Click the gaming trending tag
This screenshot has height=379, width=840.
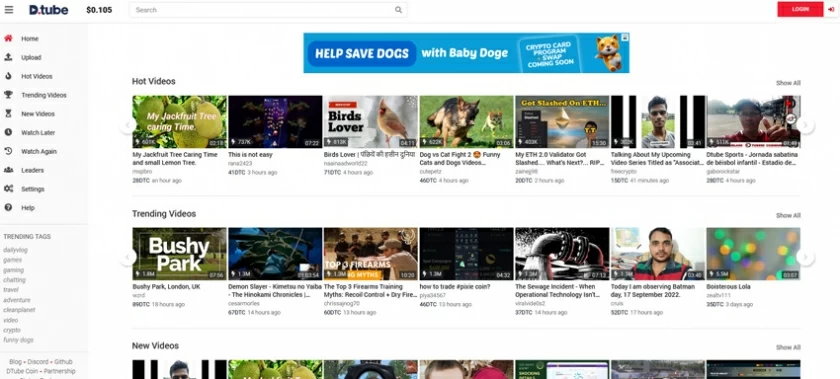pyautogui.click(x=13, y=270)
